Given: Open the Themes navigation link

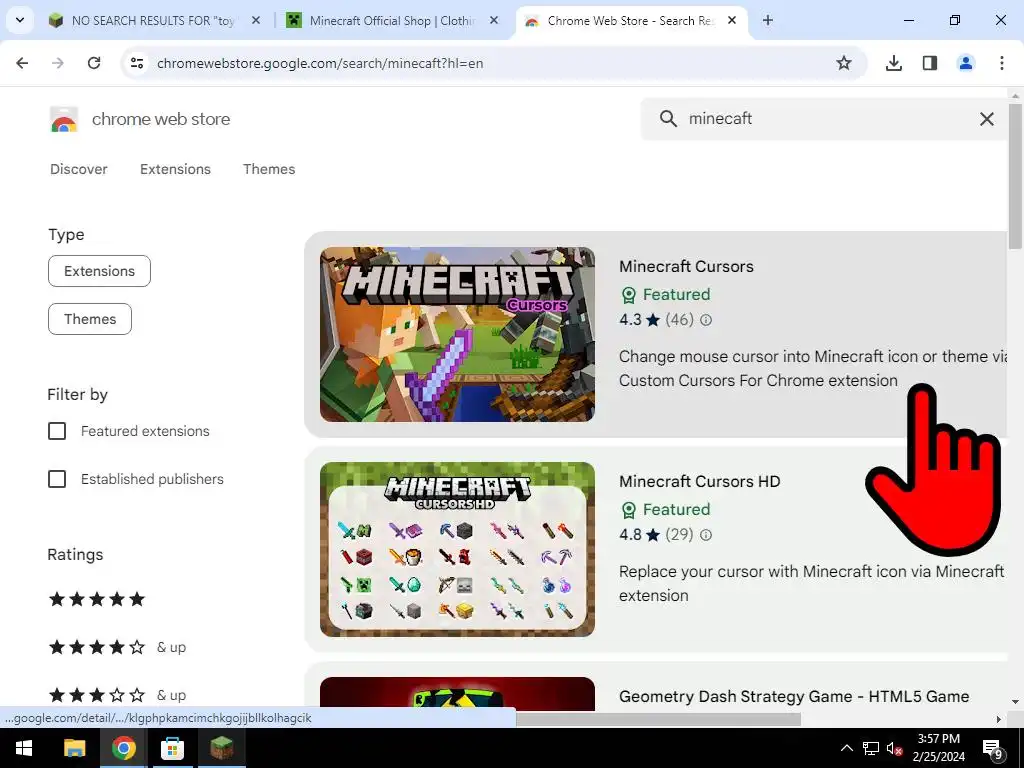Looking at the screenshot, I should [x=269, y=169].
